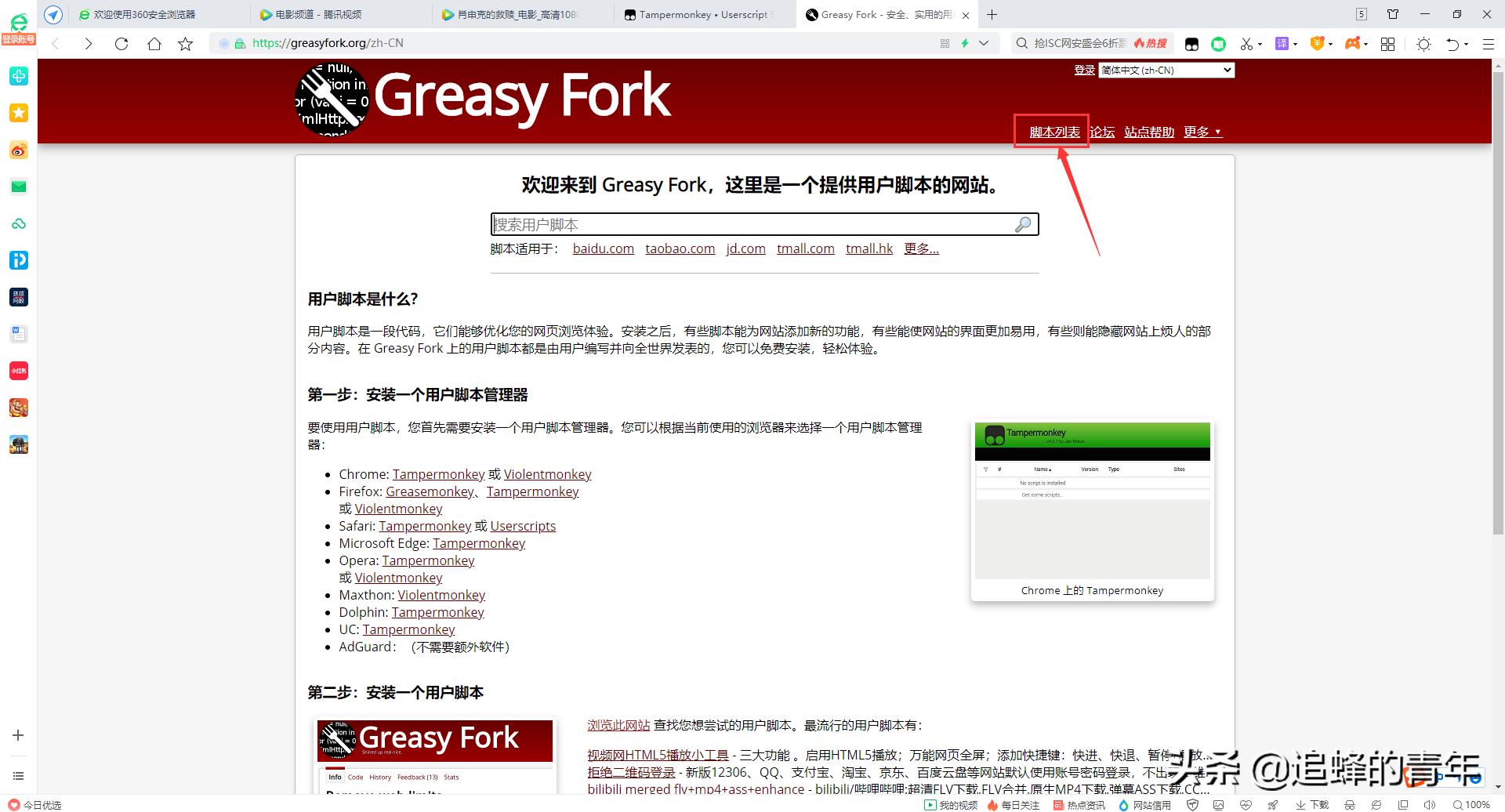Expand the game extension dropdown arrow
The image size is (1505, 812).
[x=1365, y=44]
